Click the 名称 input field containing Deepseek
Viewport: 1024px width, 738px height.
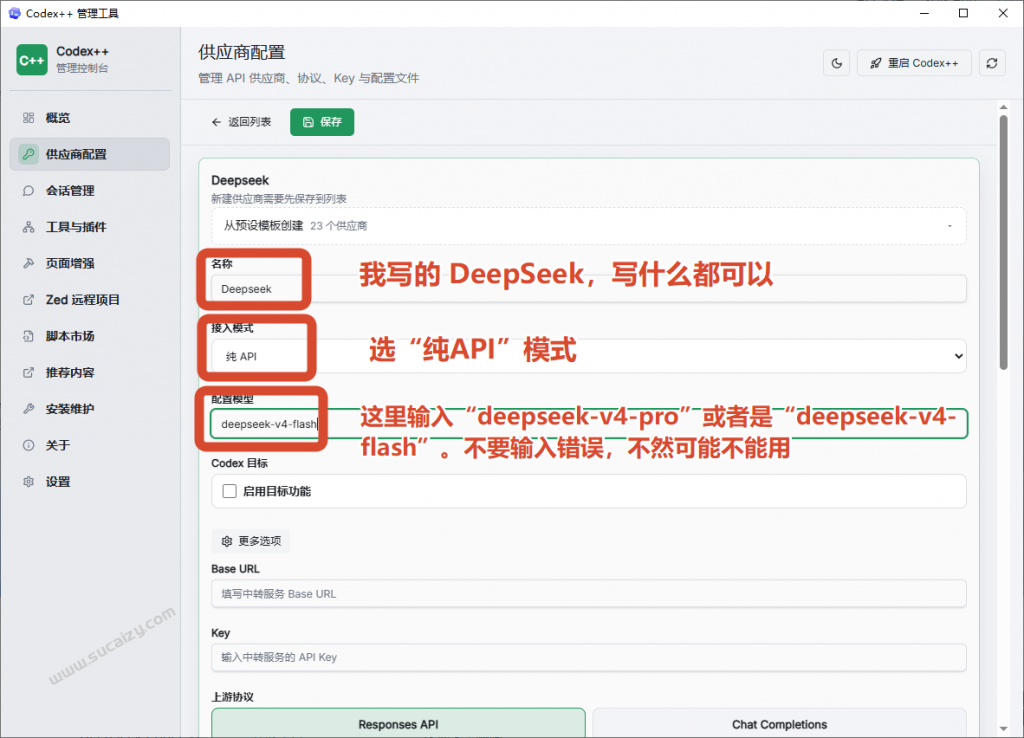pyautogui.click(x=588, y=289)
